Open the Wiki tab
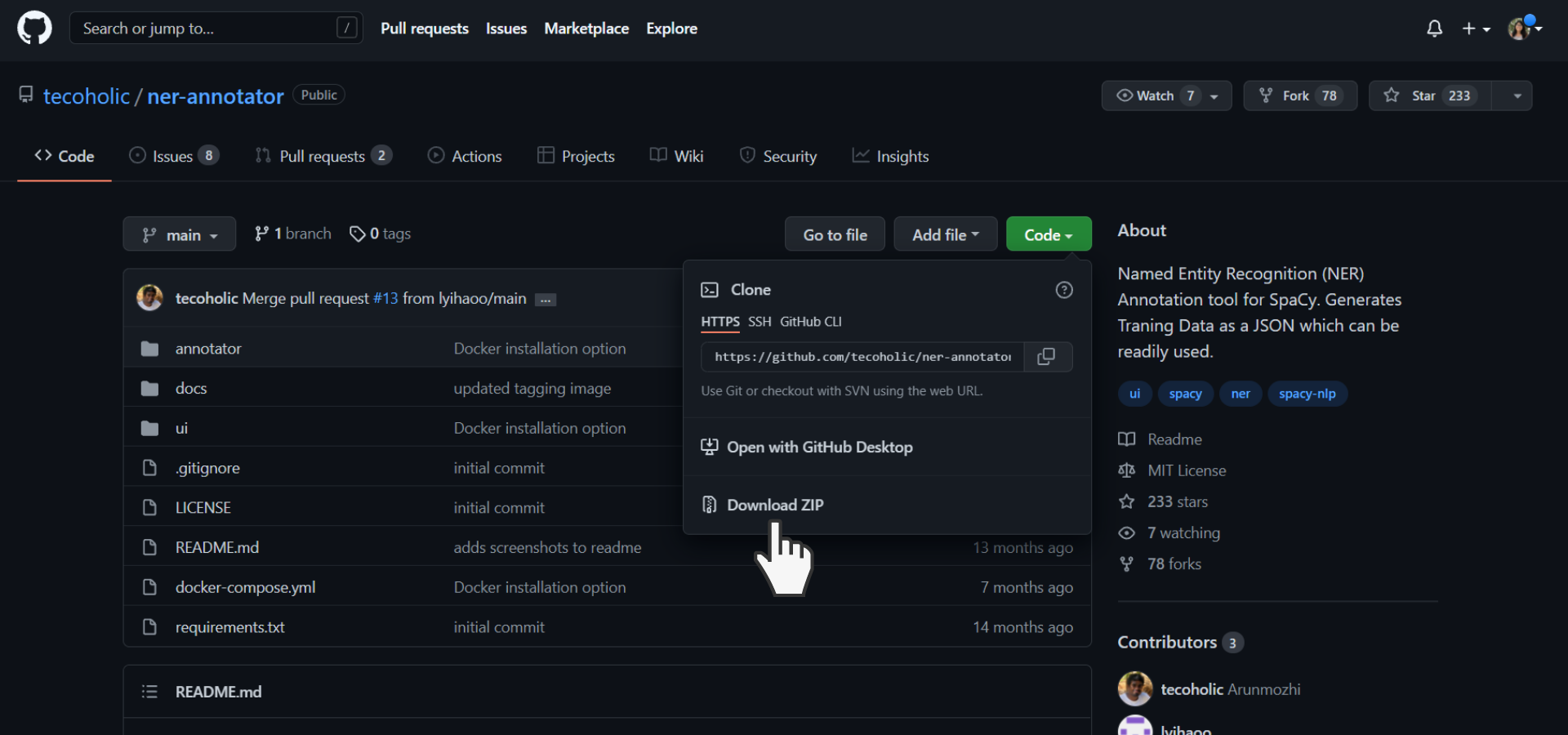Screen dimensions: 1568x735 pos(677,156)
